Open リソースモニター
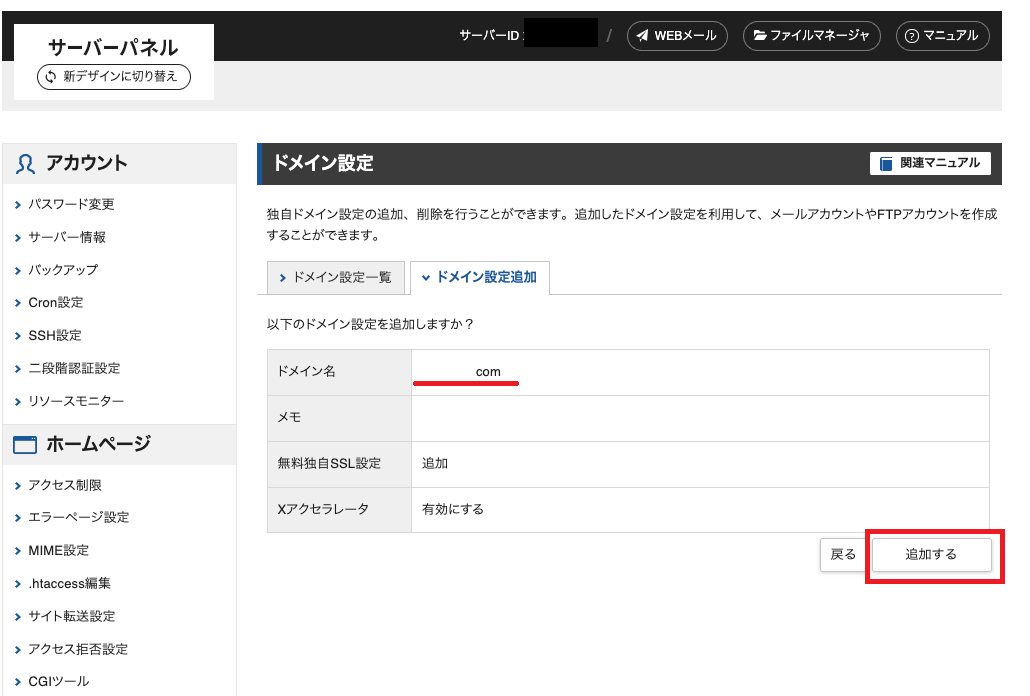The height and width of the screenshot is (696, 1030). [x=76, y=402]
